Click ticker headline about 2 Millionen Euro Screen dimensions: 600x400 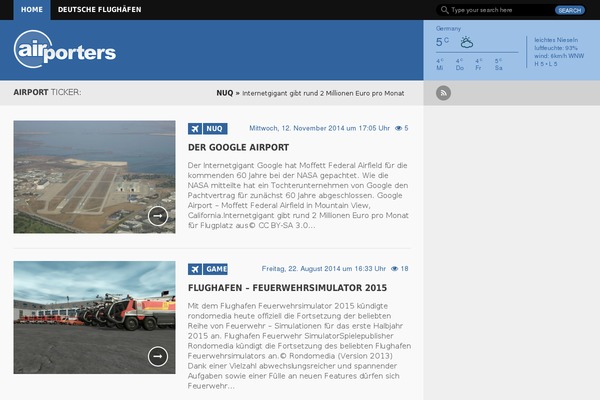point(323,93)
